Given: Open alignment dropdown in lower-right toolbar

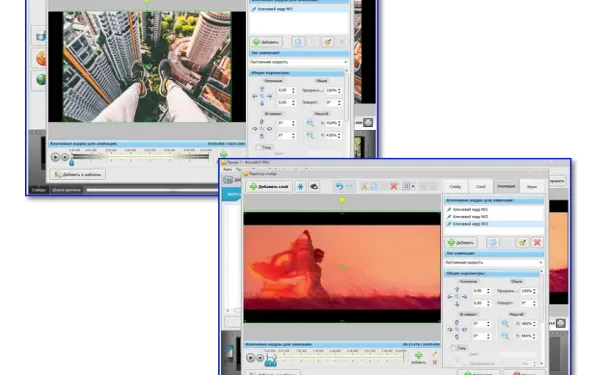Looking at the screenshot, I should point(409,187).
